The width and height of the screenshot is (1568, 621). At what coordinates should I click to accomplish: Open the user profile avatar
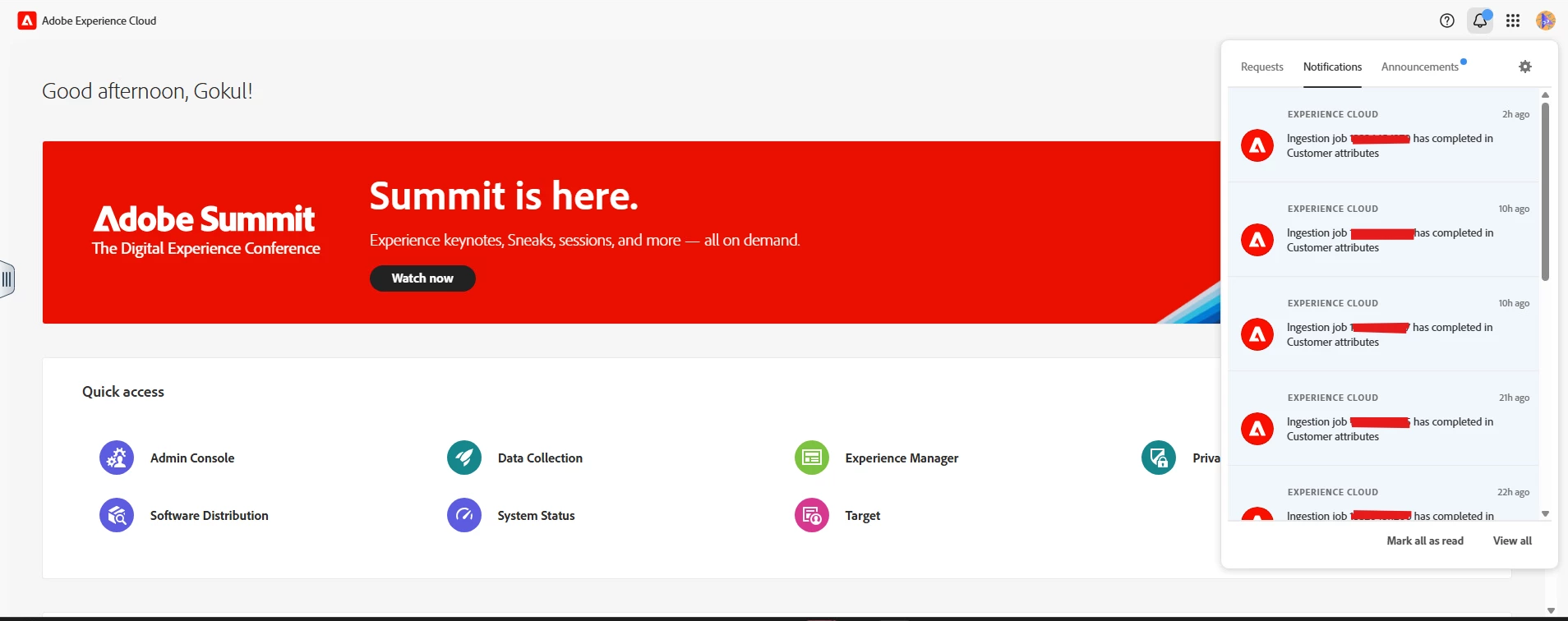click(x=1545, y=21)
